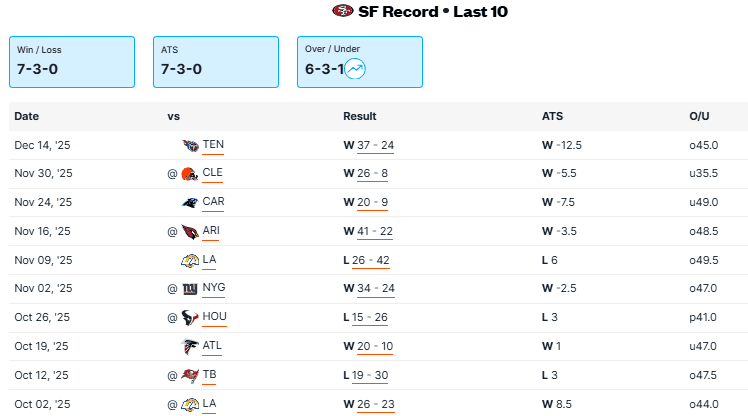This screenshot has width=748, height=416.
Task: Click the New York Giants logo
Action: click(x=190, y=290)
